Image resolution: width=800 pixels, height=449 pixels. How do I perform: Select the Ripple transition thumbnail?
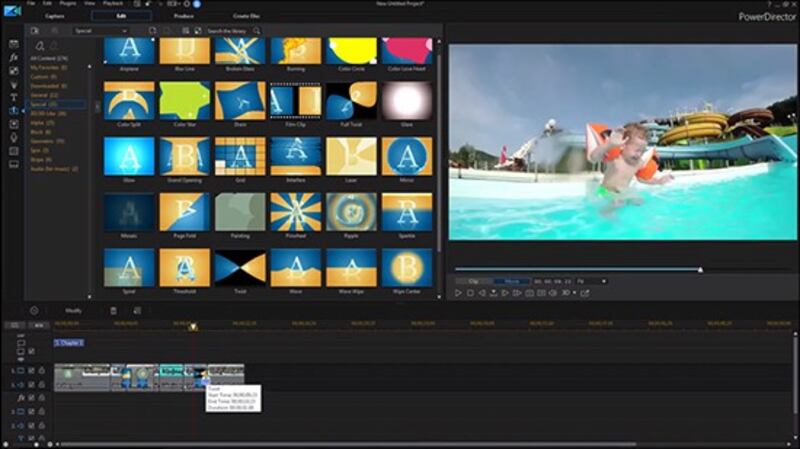351,212
